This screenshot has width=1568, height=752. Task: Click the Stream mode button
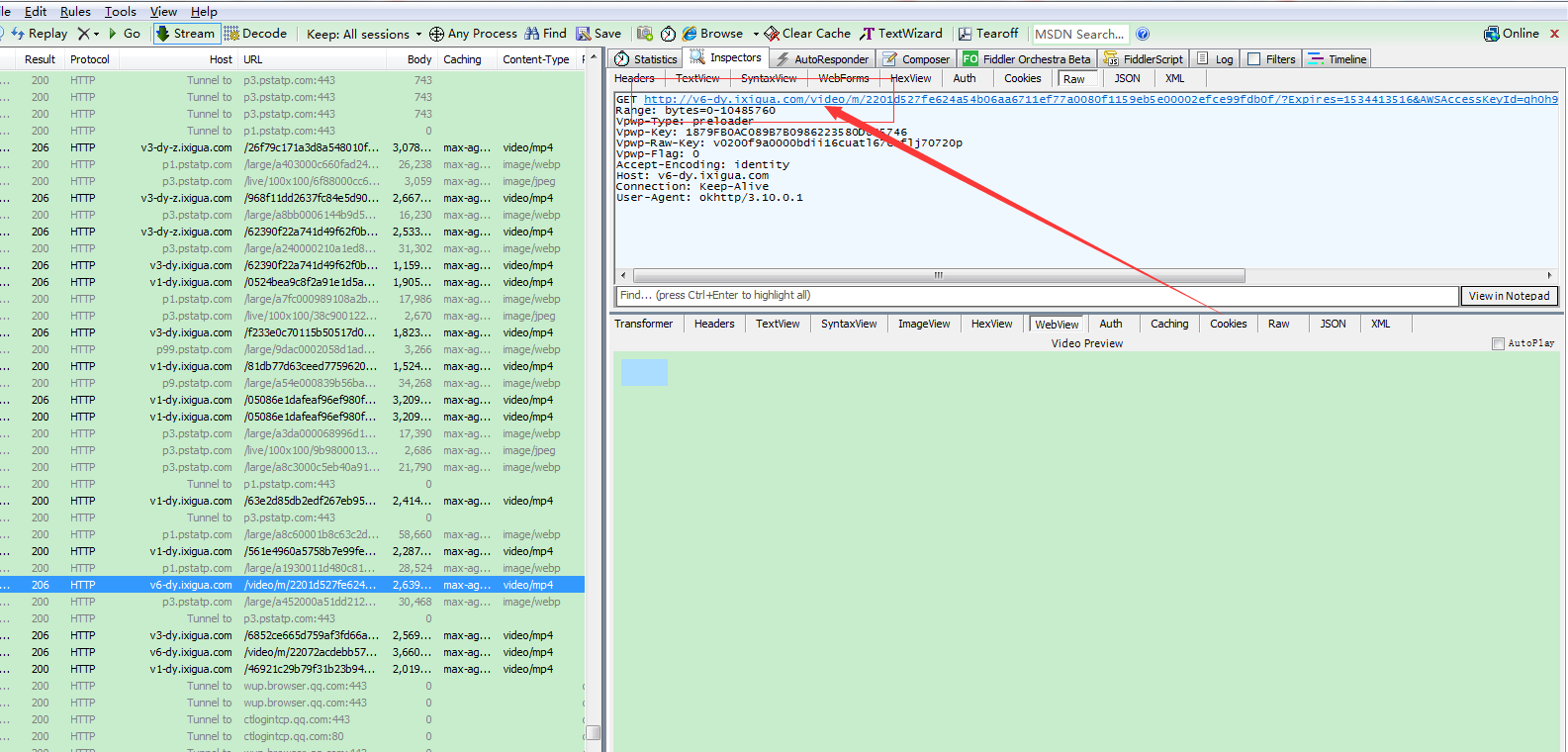click(x=185, y=34)
